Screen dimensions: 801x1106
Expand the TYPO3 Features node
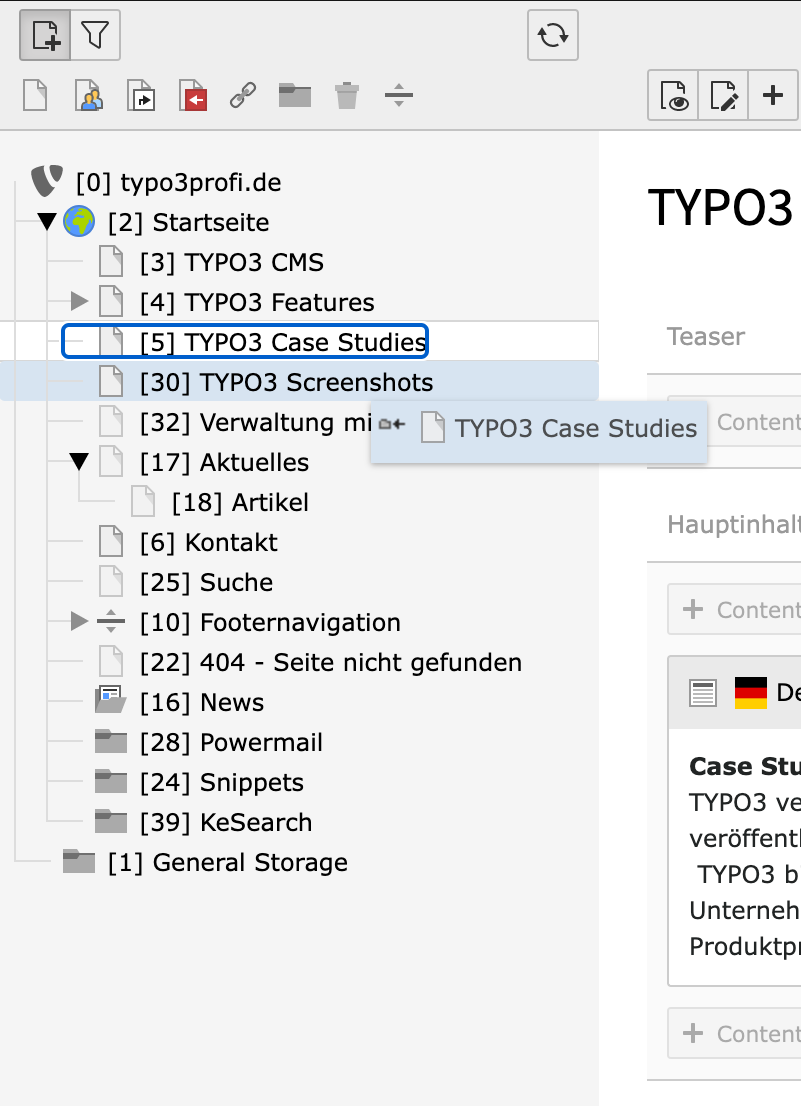tap(79, 302)
